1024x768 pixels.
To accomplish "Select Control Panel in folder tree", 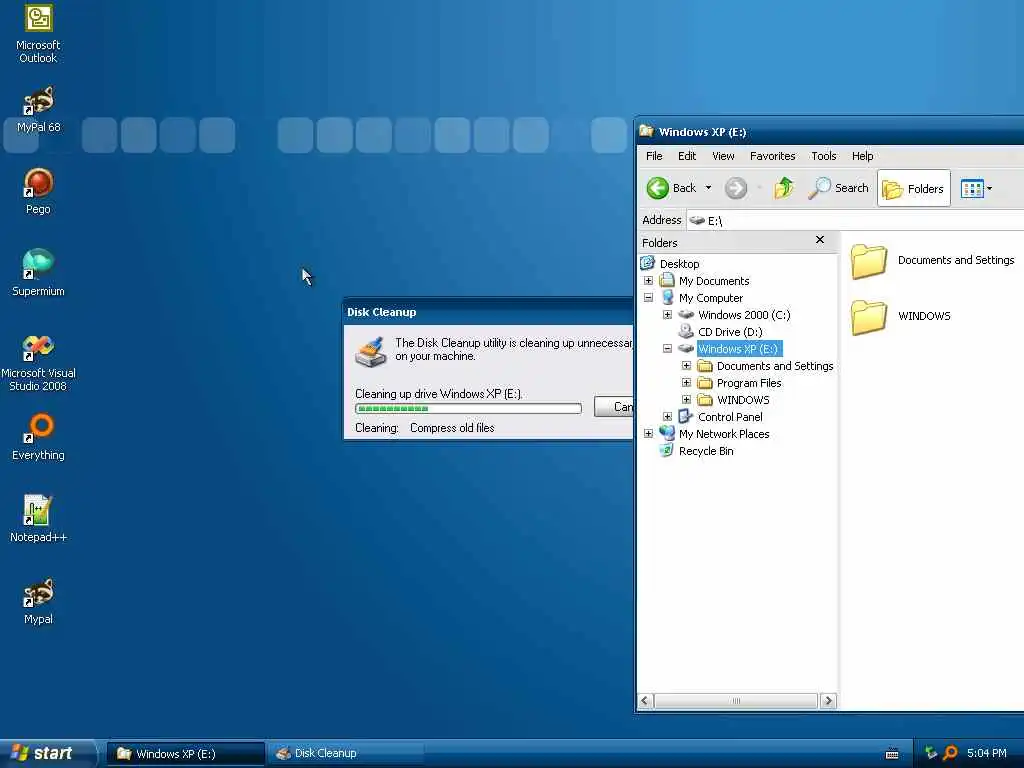I will click(x=729, y=417).
